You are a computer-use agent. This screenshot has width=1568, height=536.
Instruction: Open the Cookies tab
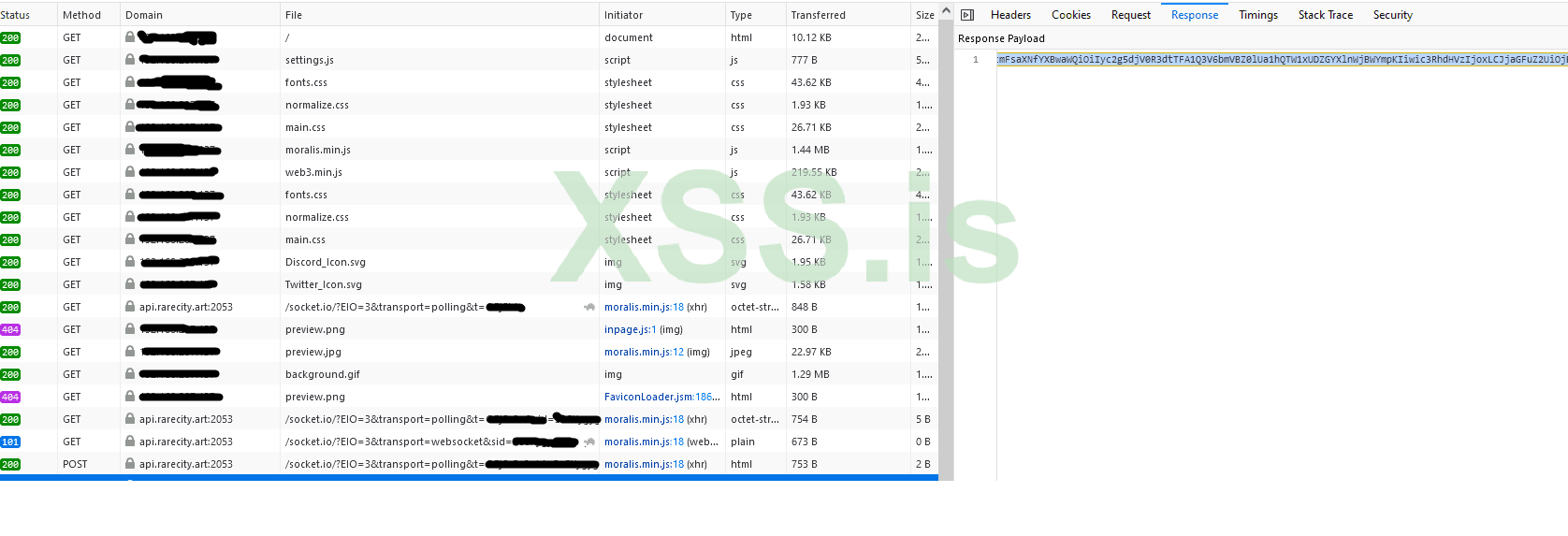pos(1071,15)
